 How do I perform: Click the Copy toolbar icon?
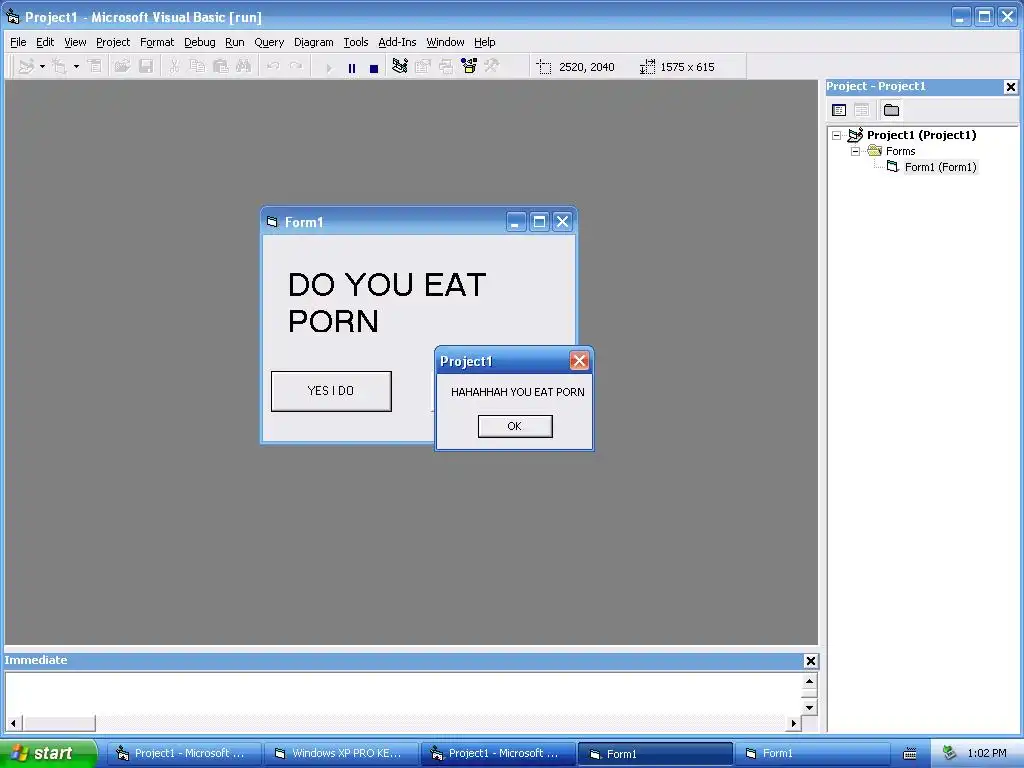pyautogui.click(x=197, y=67)
